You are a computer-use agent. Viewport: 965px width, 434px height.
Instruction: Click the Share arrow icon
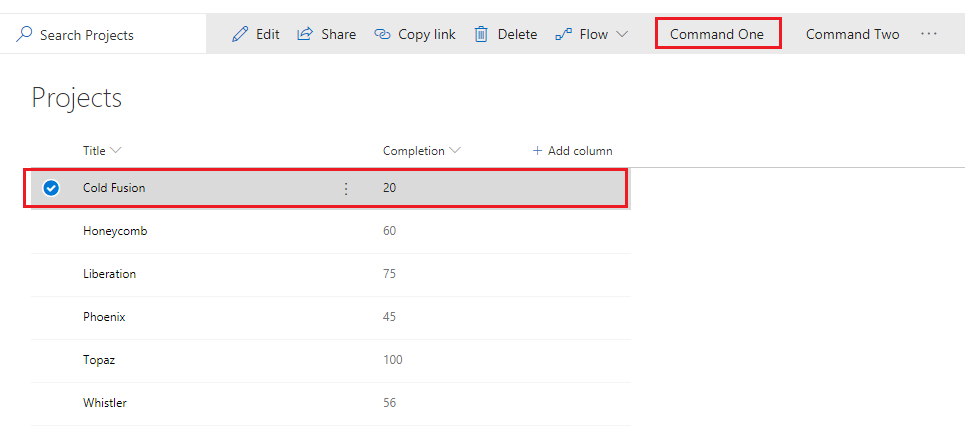305,34
